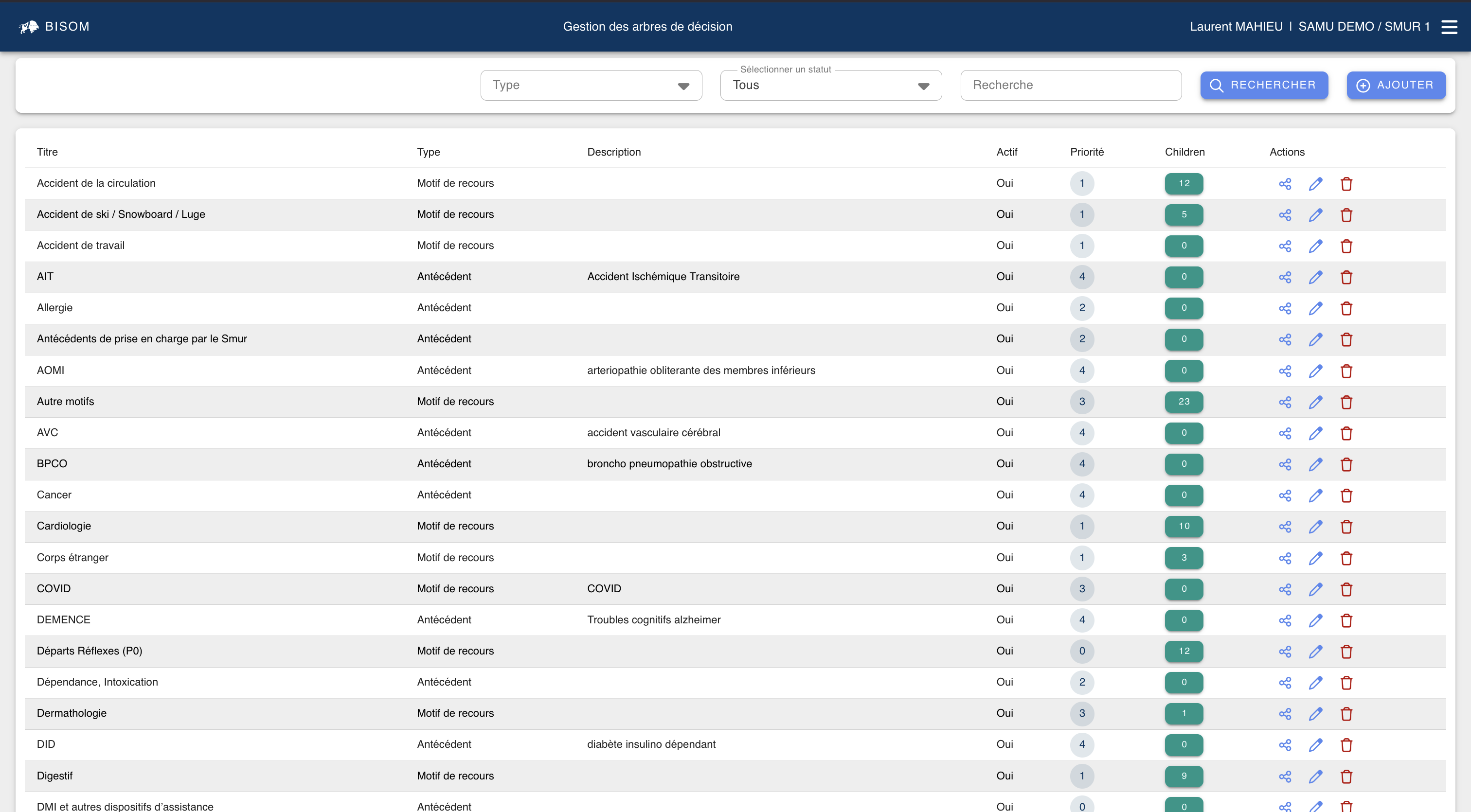
Task: Click the share icon for Accident de la circulation
Action: tap(1285, 184)
